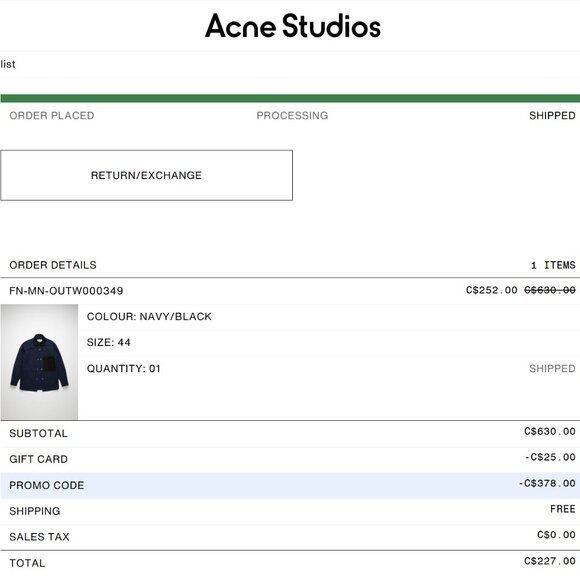Open the navy jacket product thumbnail

[39, 362]
